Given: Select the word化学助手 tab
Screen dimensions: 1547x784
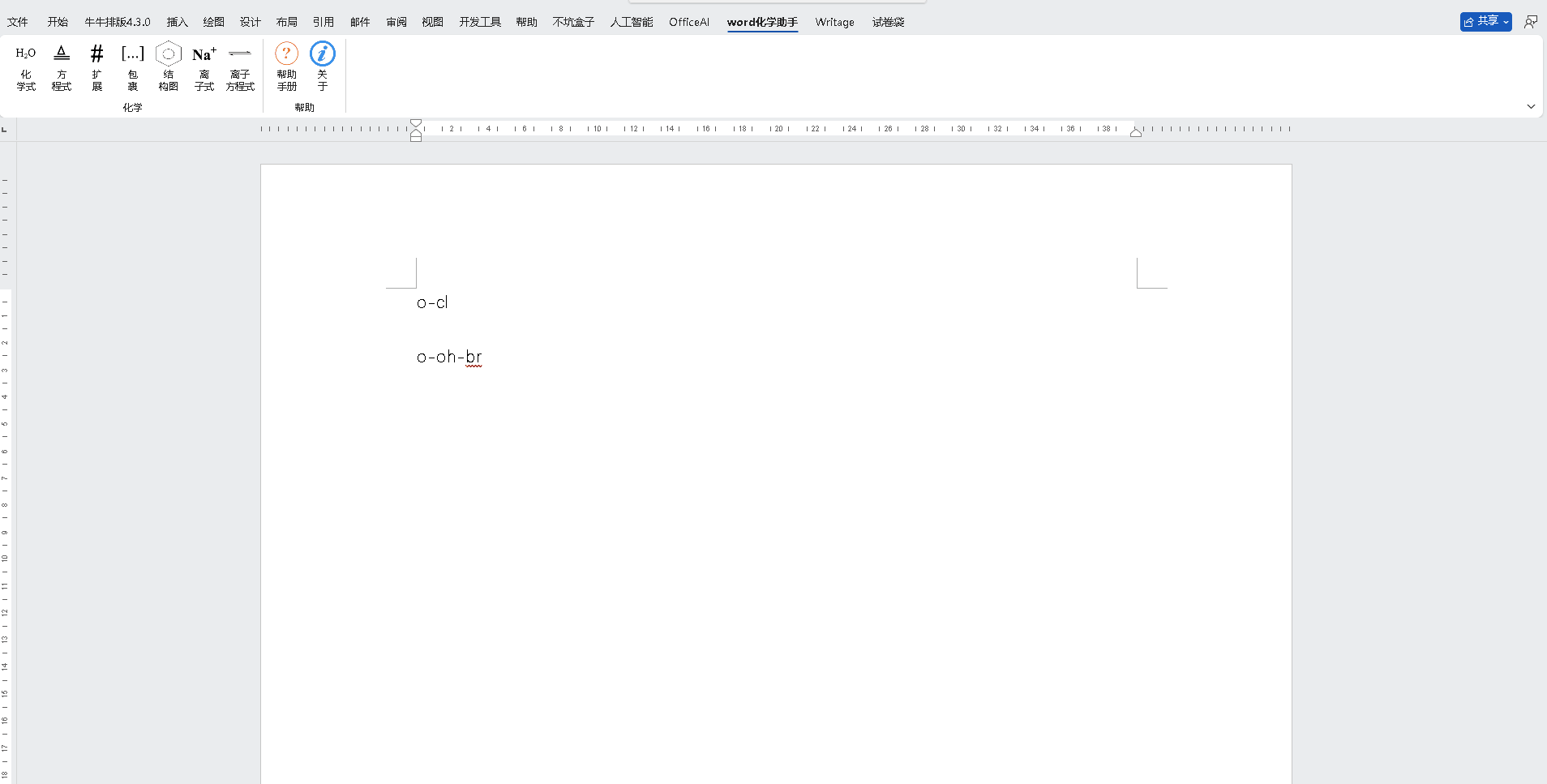Looking at the screenshot, I should pos(762,22).
